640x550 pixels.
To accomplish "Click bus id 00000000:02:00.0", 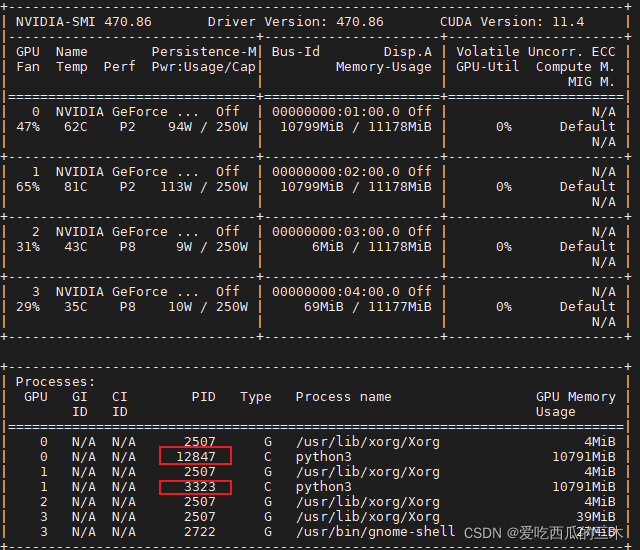I will point(336,172).
